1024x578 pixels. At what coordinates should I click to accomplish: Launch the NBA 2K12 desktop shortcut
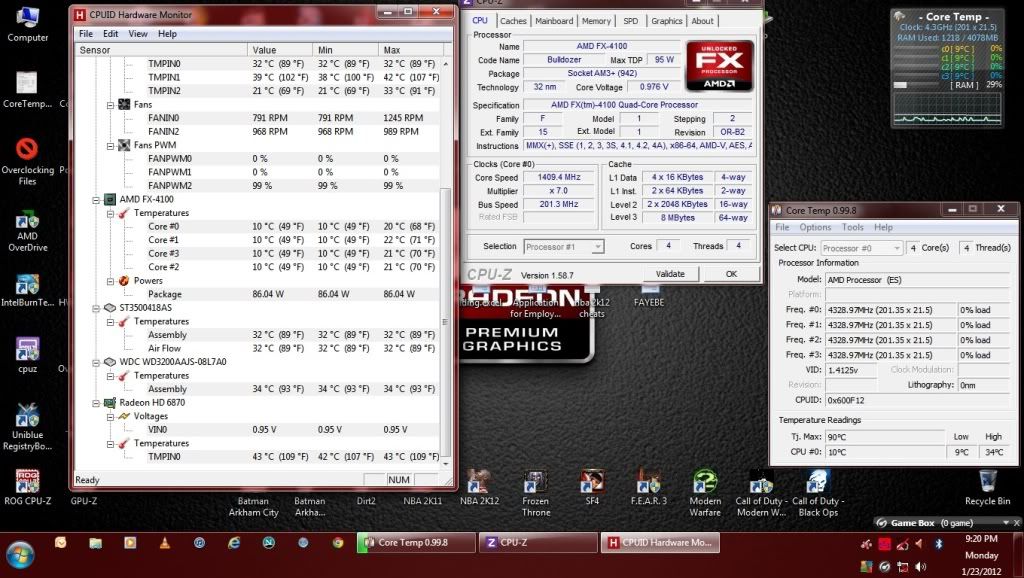tap(479, 488)
